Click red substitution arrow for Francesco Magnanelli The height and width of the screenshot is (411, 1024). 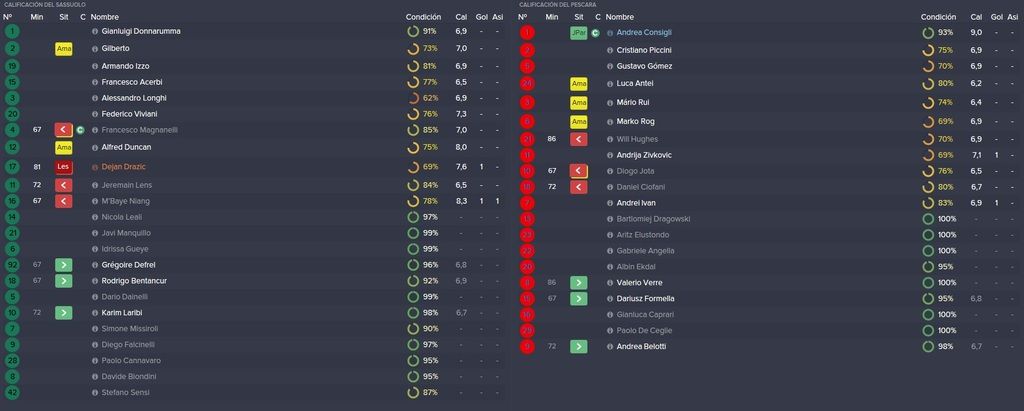click(x=63, y=129)
